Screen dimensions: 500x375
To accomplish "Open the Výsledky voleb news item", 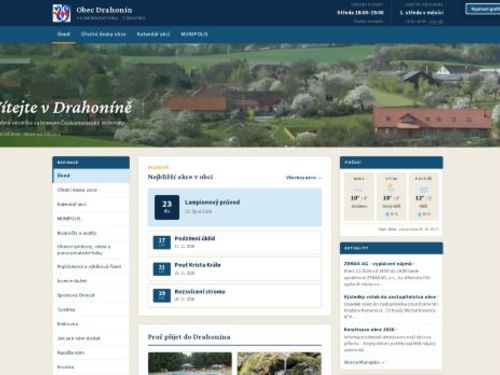I will click(391, 297).
